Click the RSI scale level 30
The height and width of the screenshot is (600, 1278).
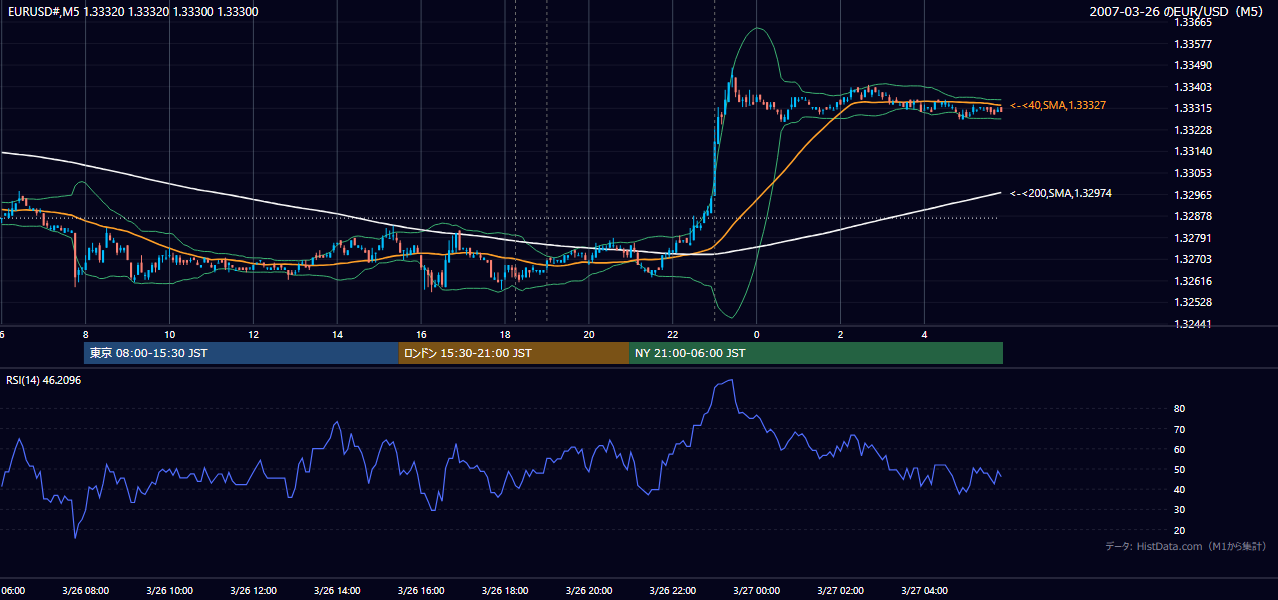tap(1179, 510)
